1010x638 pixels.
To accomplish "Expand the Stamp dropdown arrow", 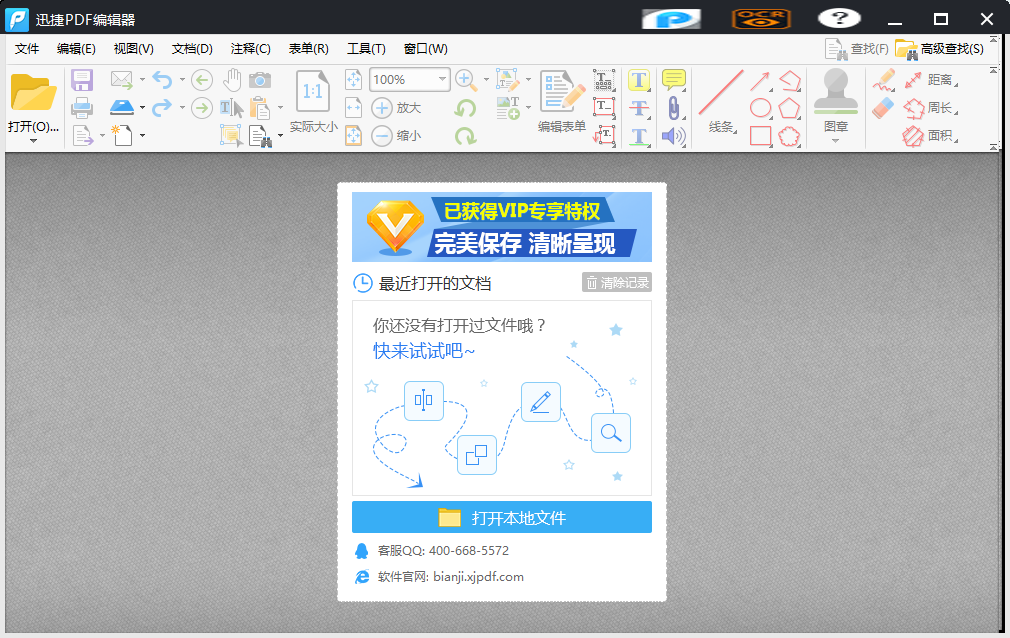I will (x=835, y=140).
